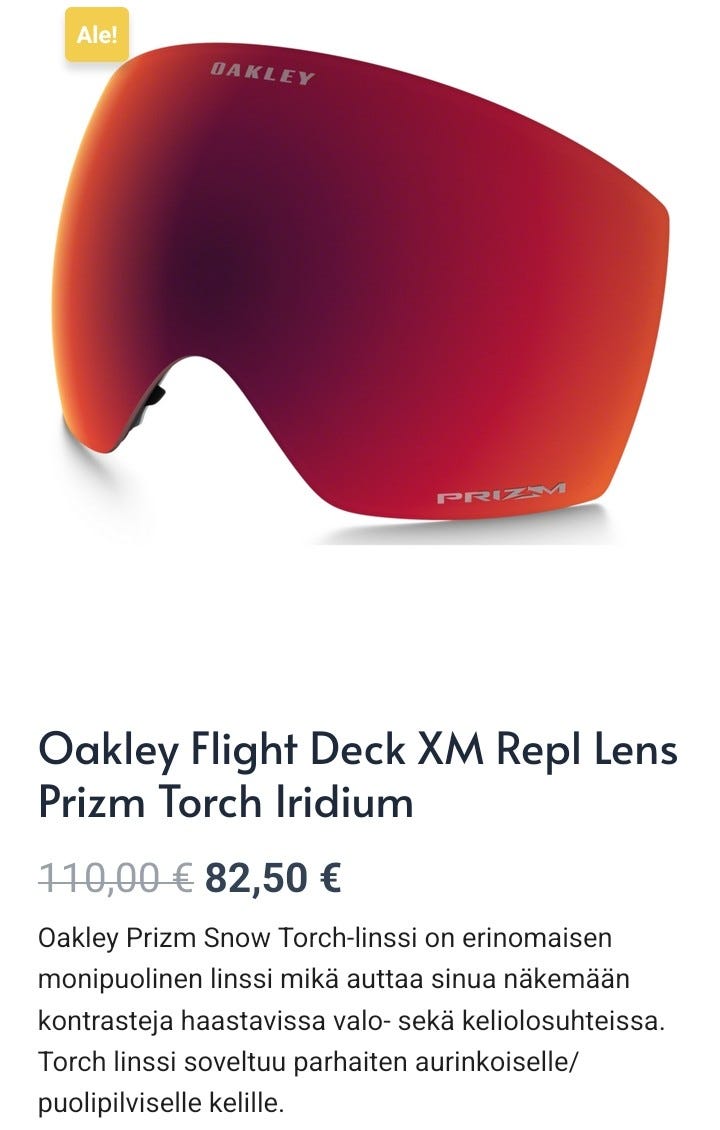This screenshot has width=720, height=1130.
Task: Click the Oakley Prizm Snow Torch-linssi description line
Action: coord(325,938)
